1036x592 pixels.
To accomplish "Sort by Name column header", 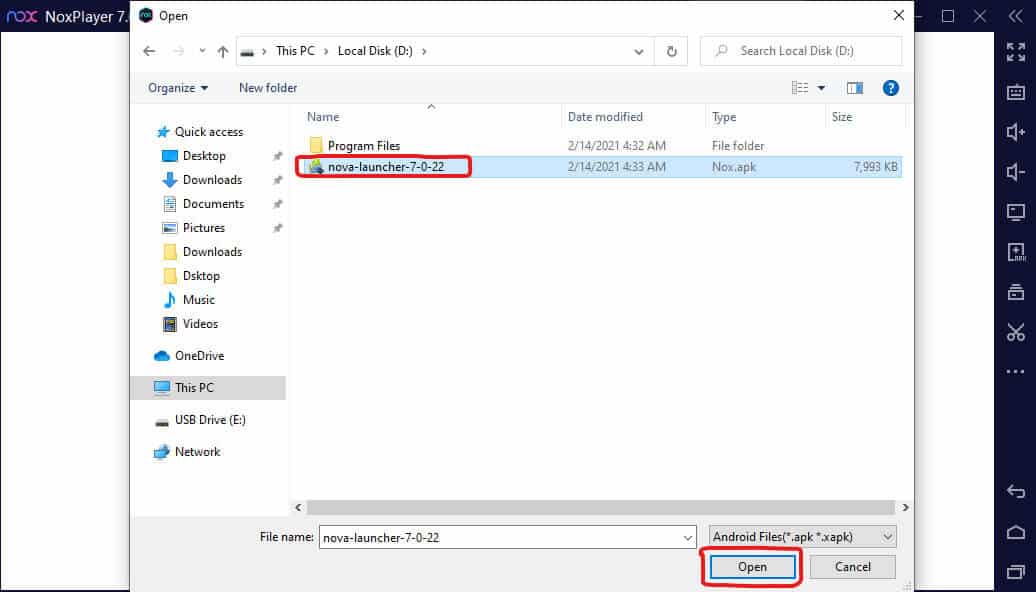I will [323, 117].
